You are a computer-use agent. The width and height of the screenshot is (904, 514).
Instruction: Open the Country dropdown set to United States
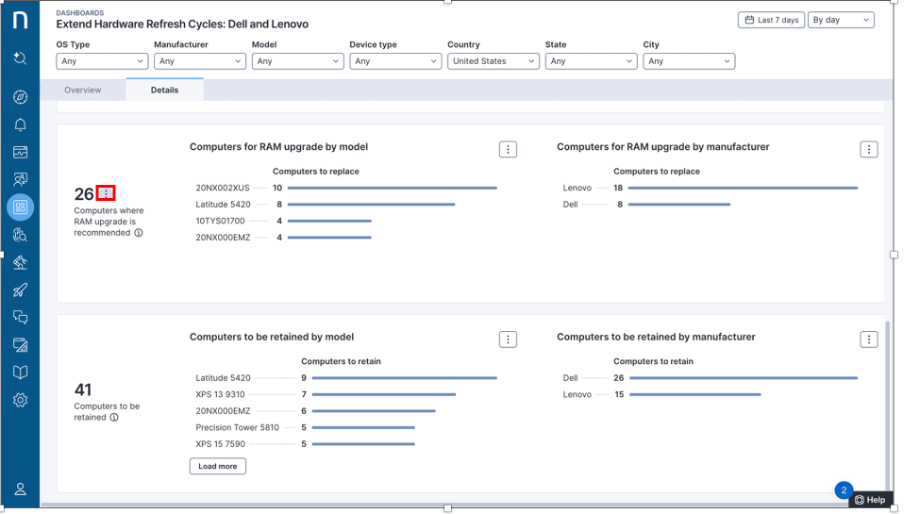coord(493,61)
